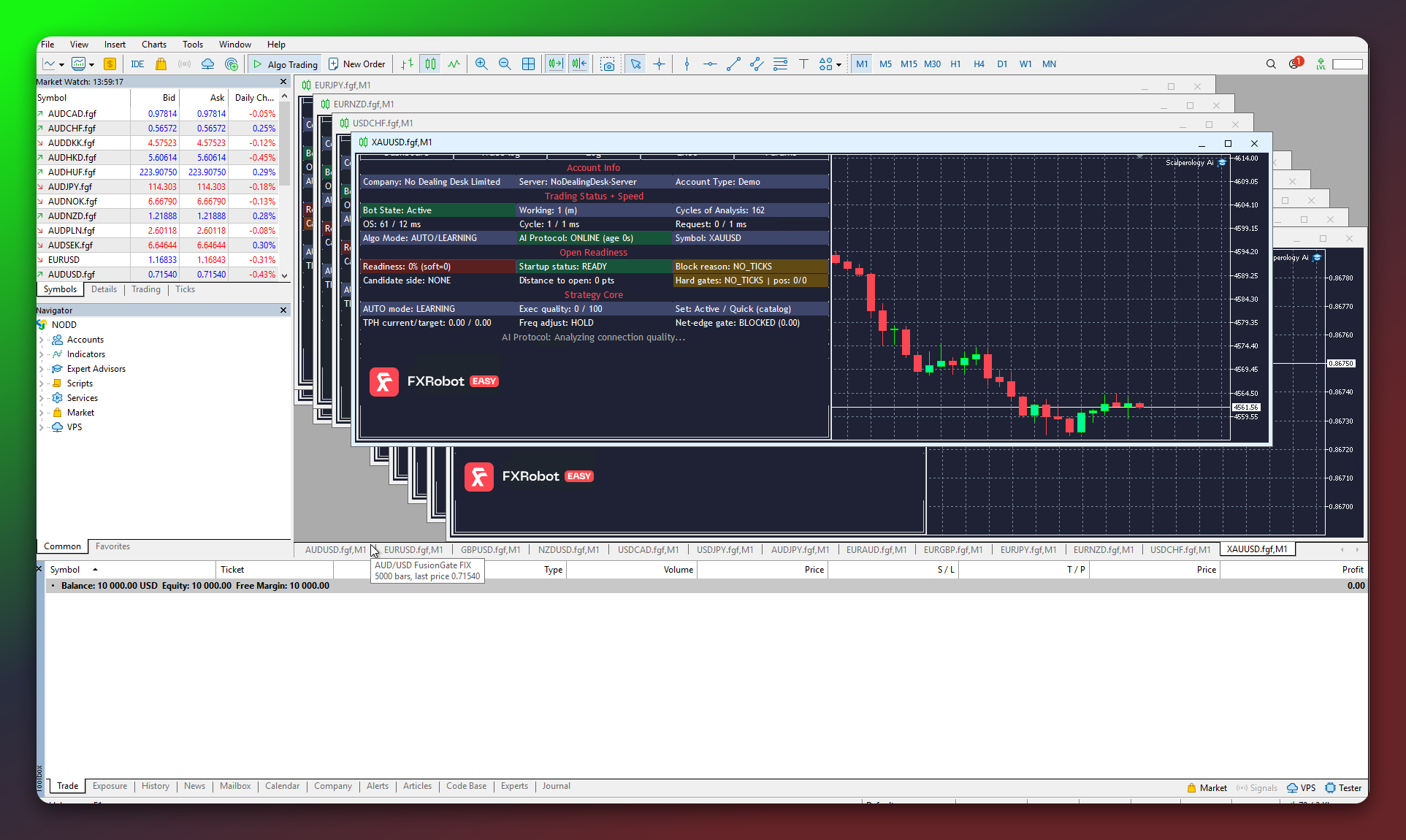Switch chart type to candlesticks
This screenshot has width=1406, height=840.
[430, 64]
